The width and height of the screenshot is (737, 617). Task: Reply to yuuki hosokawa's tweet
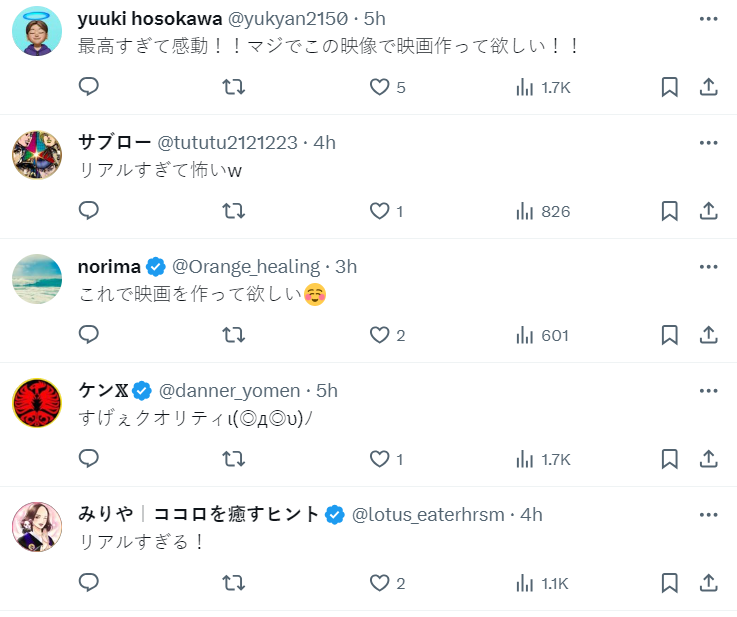(89, 87)
